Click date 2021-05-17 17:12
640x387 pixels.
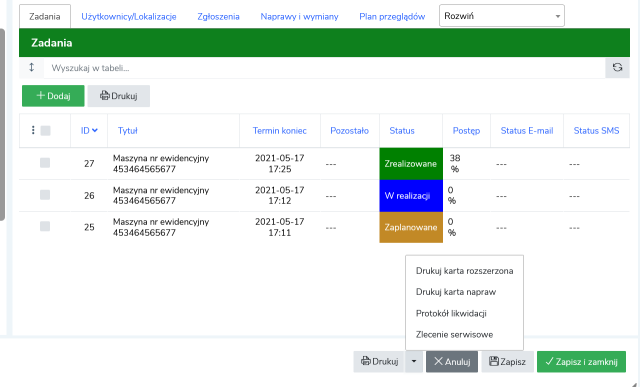coord(280,195)
